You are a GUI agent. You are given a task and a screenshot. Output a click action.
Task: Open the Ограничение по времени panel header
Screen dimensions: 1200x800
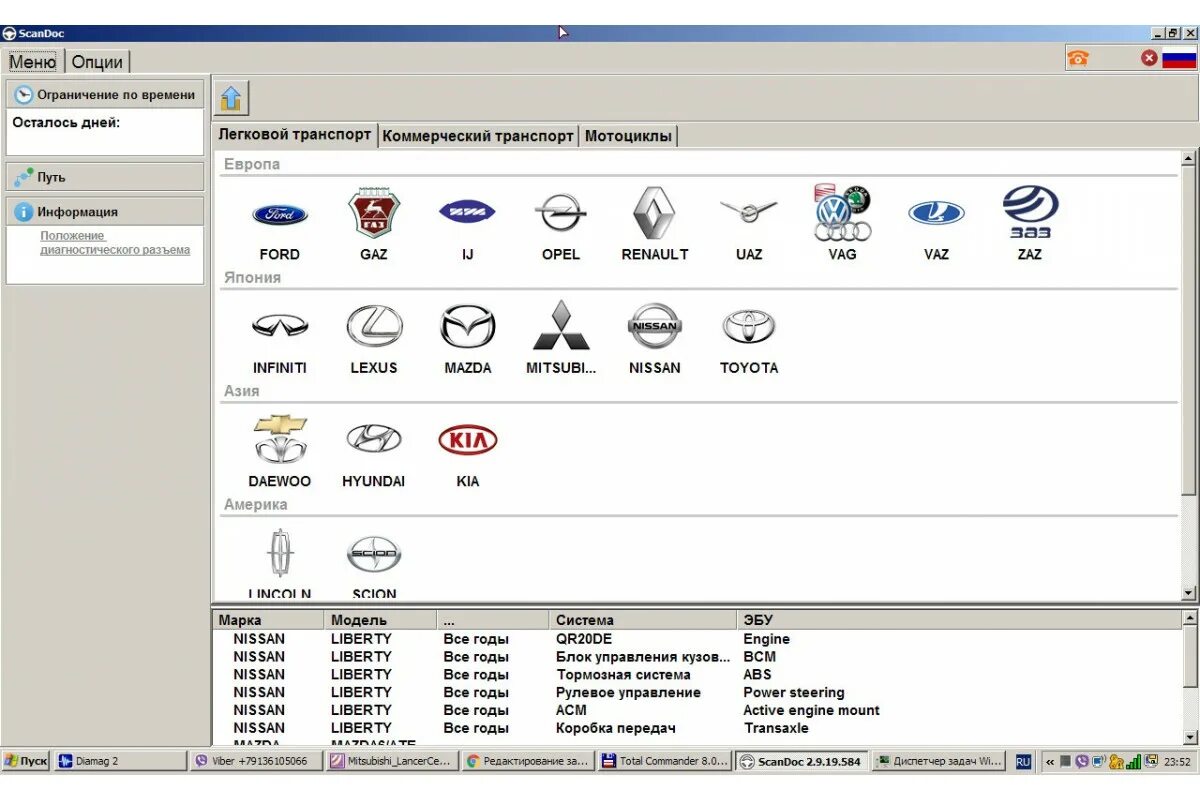coord(105,95)
